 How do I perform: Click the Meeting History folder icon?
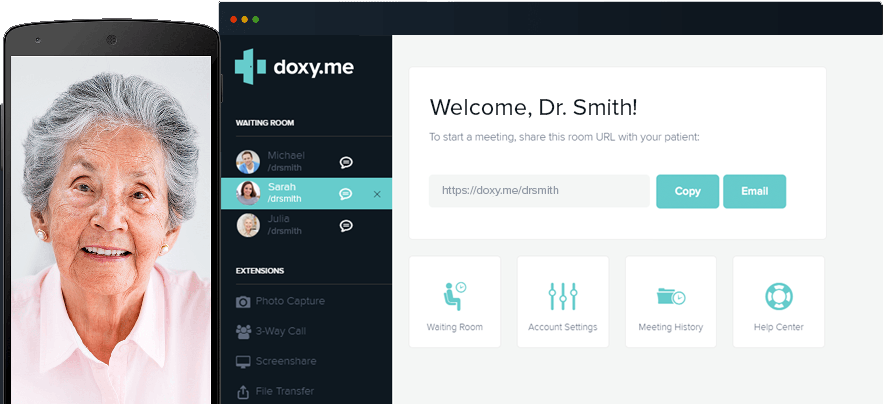(x=671, y=296)
